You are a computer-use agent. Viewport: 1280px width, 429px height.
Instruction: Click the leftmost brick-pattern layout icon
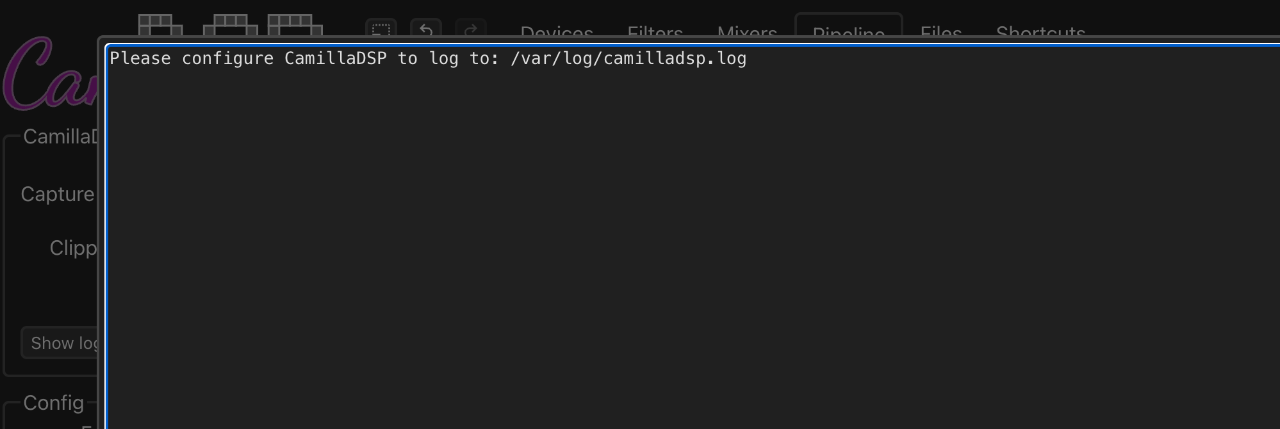click(160, 25)
